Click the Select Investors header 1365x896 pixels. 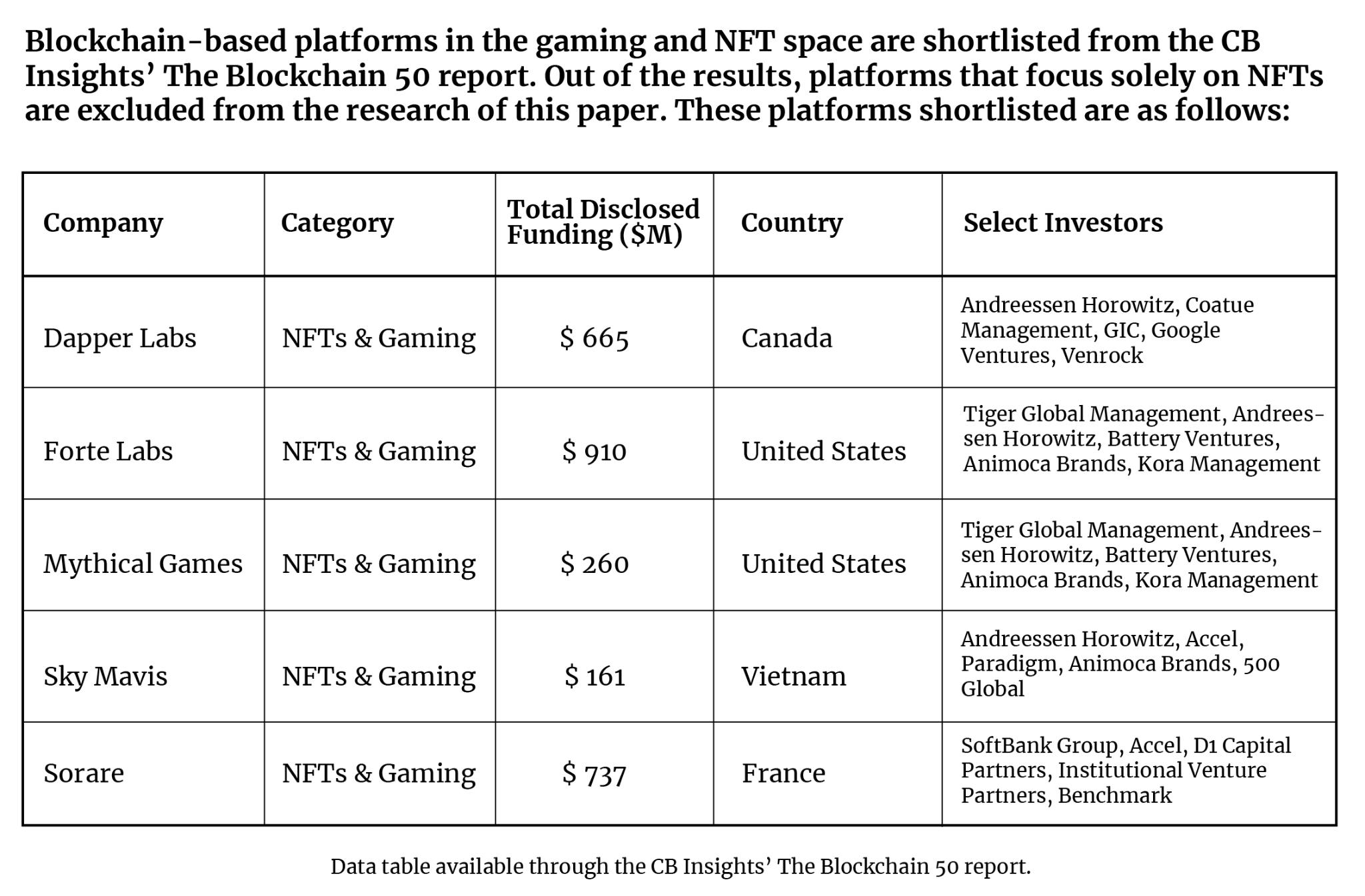click(x=1063, y=223)
